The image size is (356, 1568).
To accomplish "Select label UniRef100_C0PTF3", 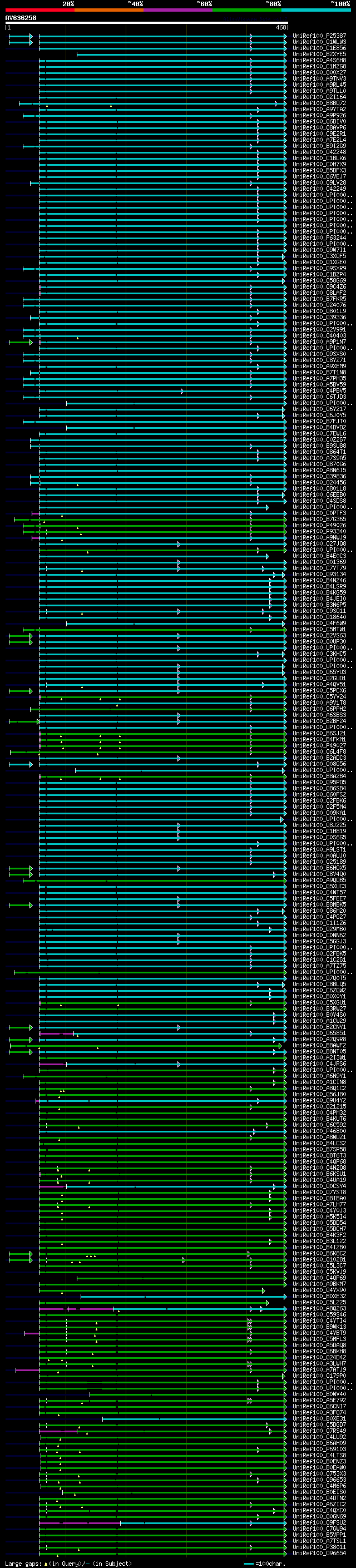I will coord(319,513).
